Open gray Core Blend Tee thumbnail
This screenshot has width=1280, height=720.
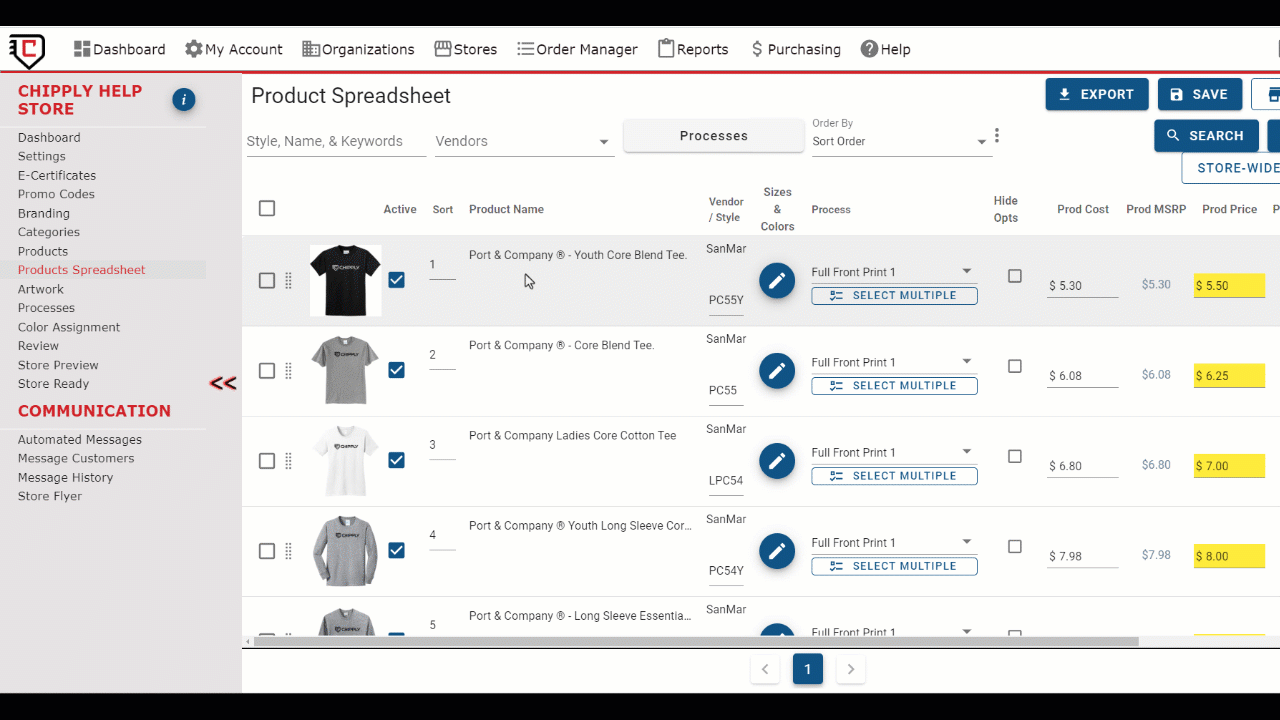(345, 371)
